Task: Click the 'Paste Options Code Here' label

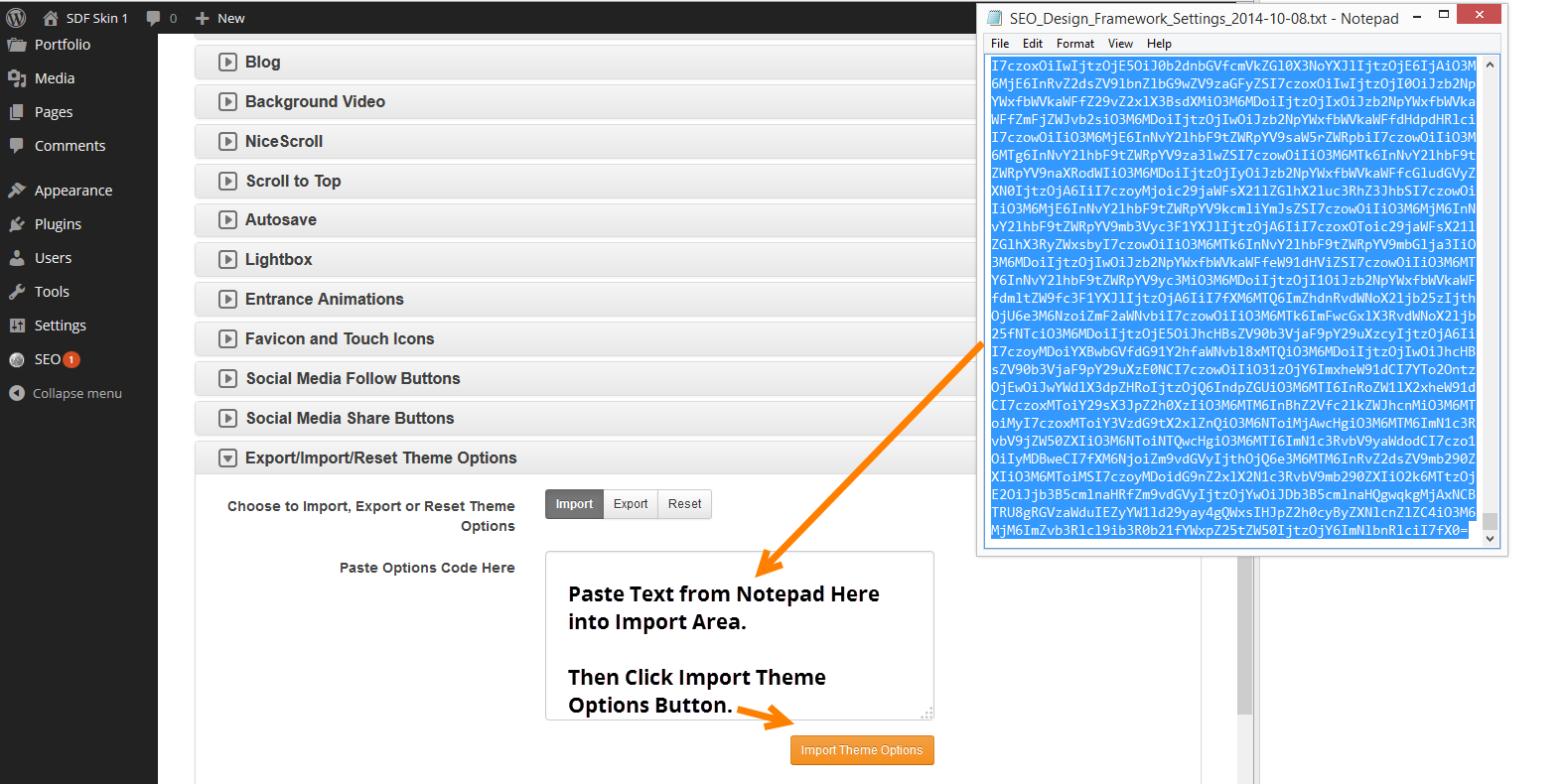Action: pyautogui.click(x=427, y=568)
